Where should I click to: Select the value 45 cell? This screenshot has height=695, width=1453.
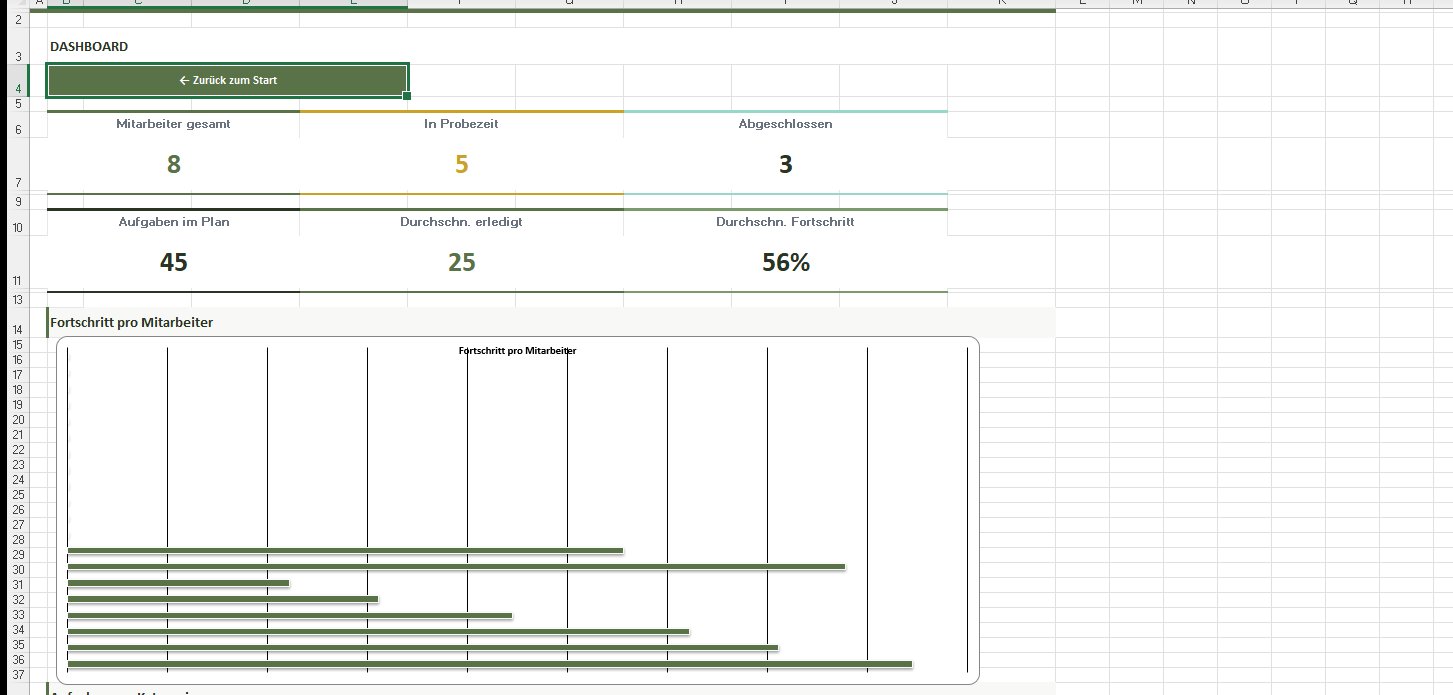tap(173, 263)
